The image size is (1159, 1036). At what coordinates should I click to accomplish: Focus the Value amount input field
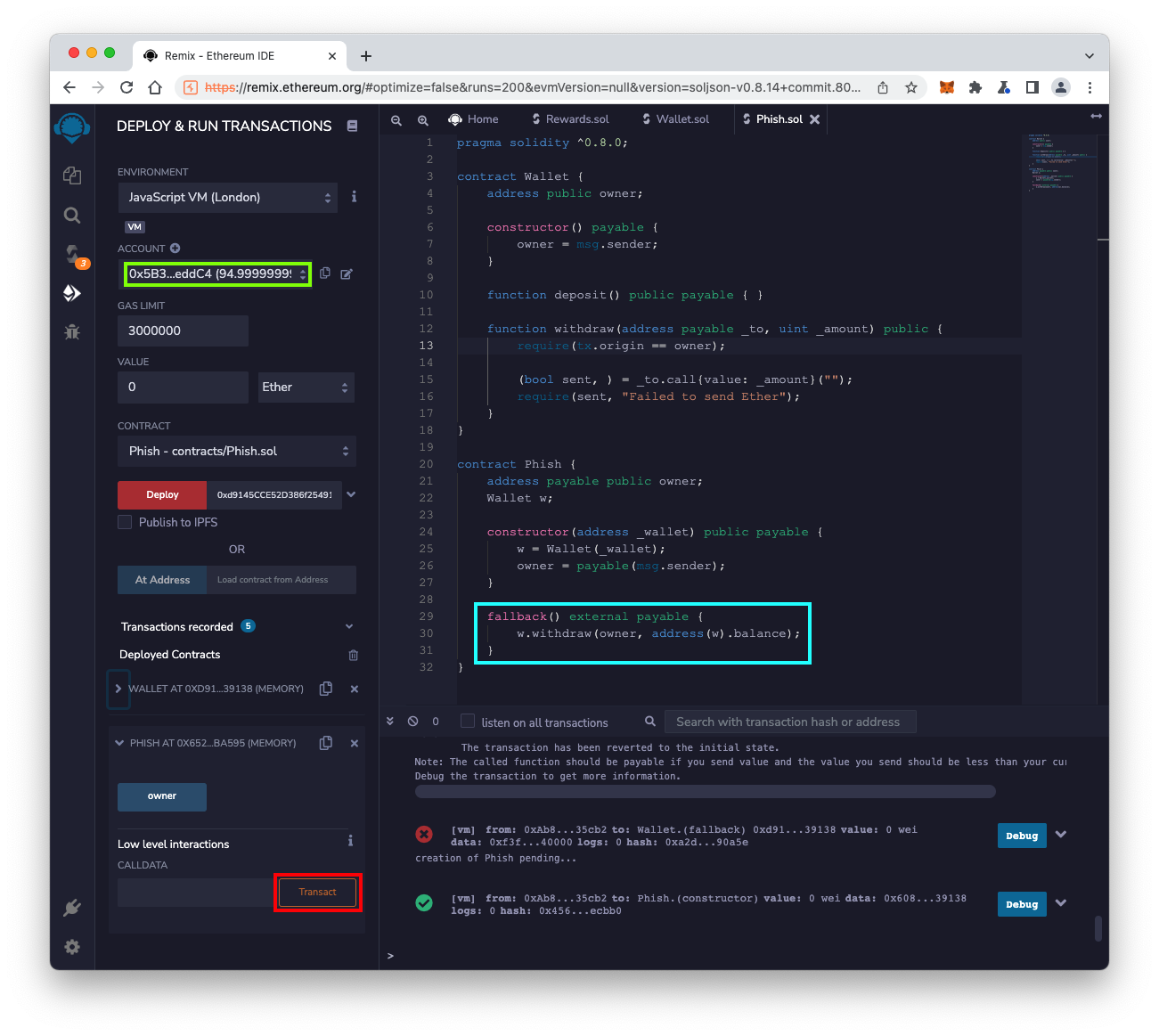click(x=183, y=387)
